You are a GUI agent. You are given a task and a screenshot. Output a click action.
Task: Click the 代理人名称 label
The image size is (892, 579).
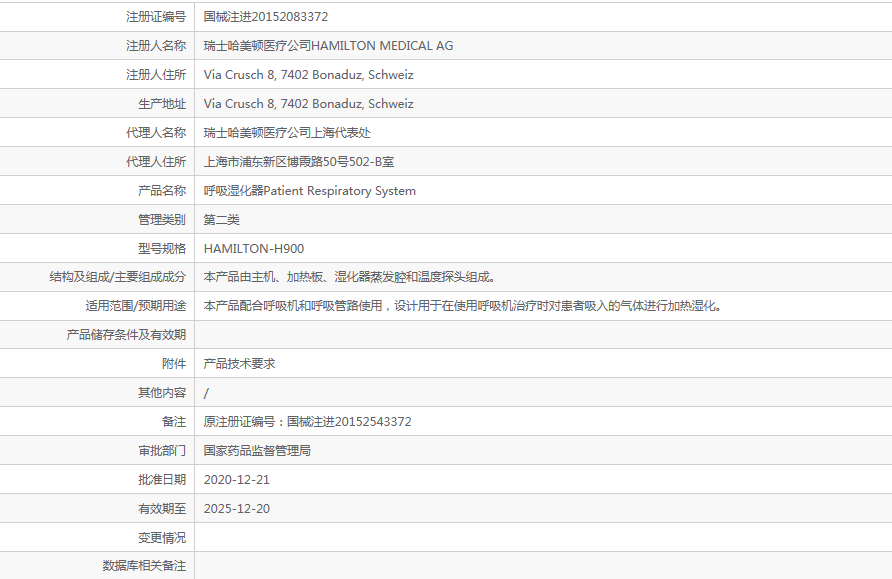pyautogui.click(x=156, y=133)
